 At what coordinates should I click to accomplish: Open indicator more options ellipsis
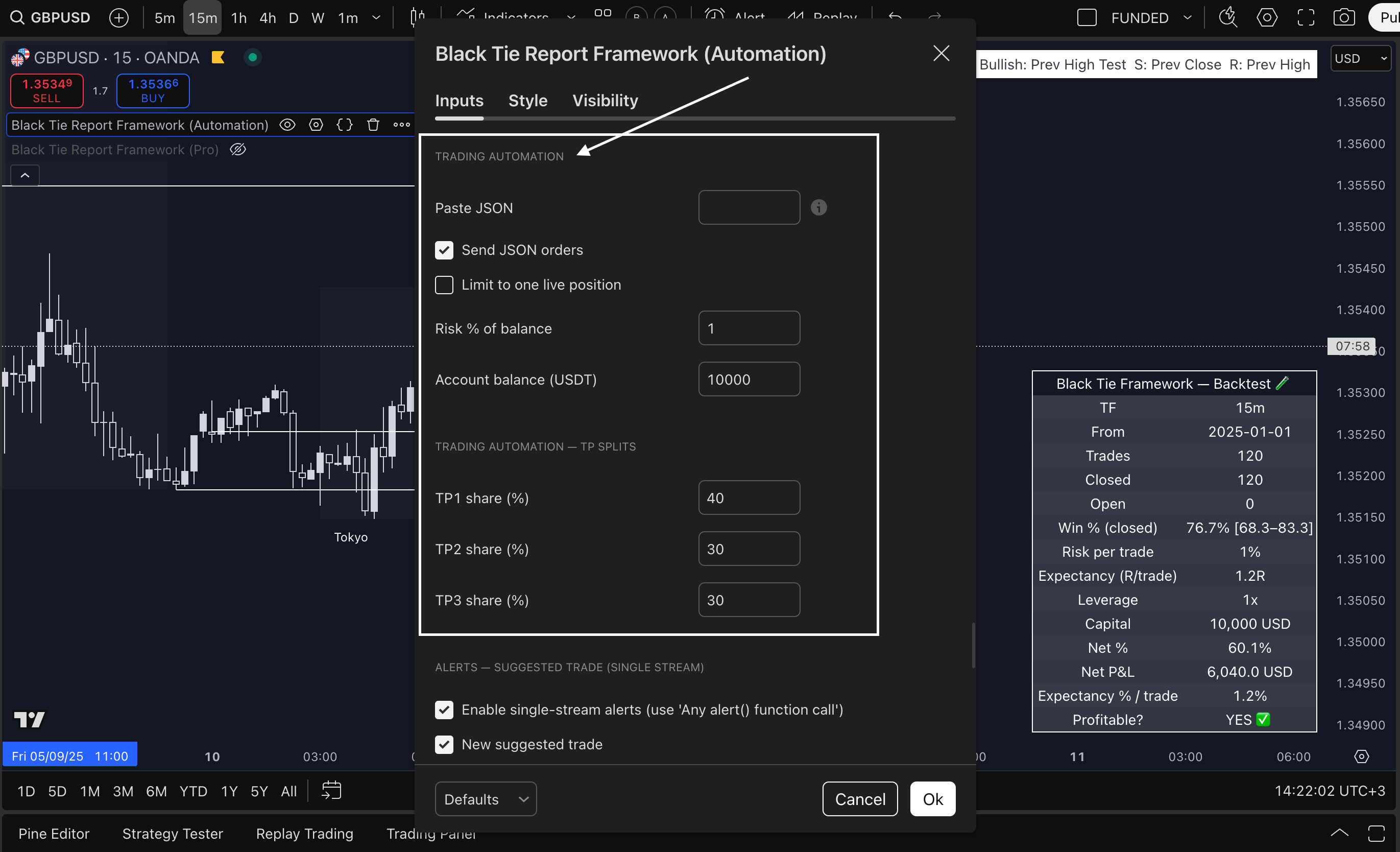pos(402,125)
